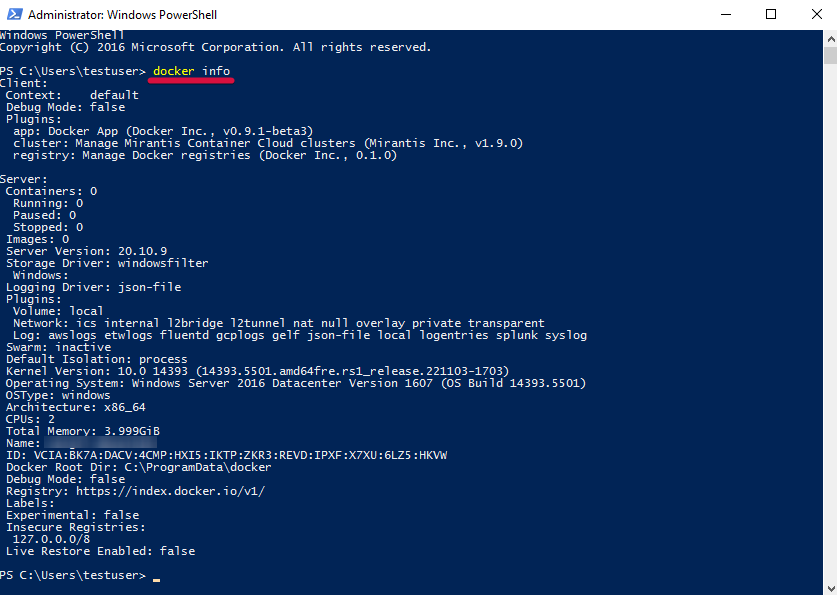Screen dimensions: 837x595
Task: Click the Server Version 20.10.9 line
Action: coord(86,251)
